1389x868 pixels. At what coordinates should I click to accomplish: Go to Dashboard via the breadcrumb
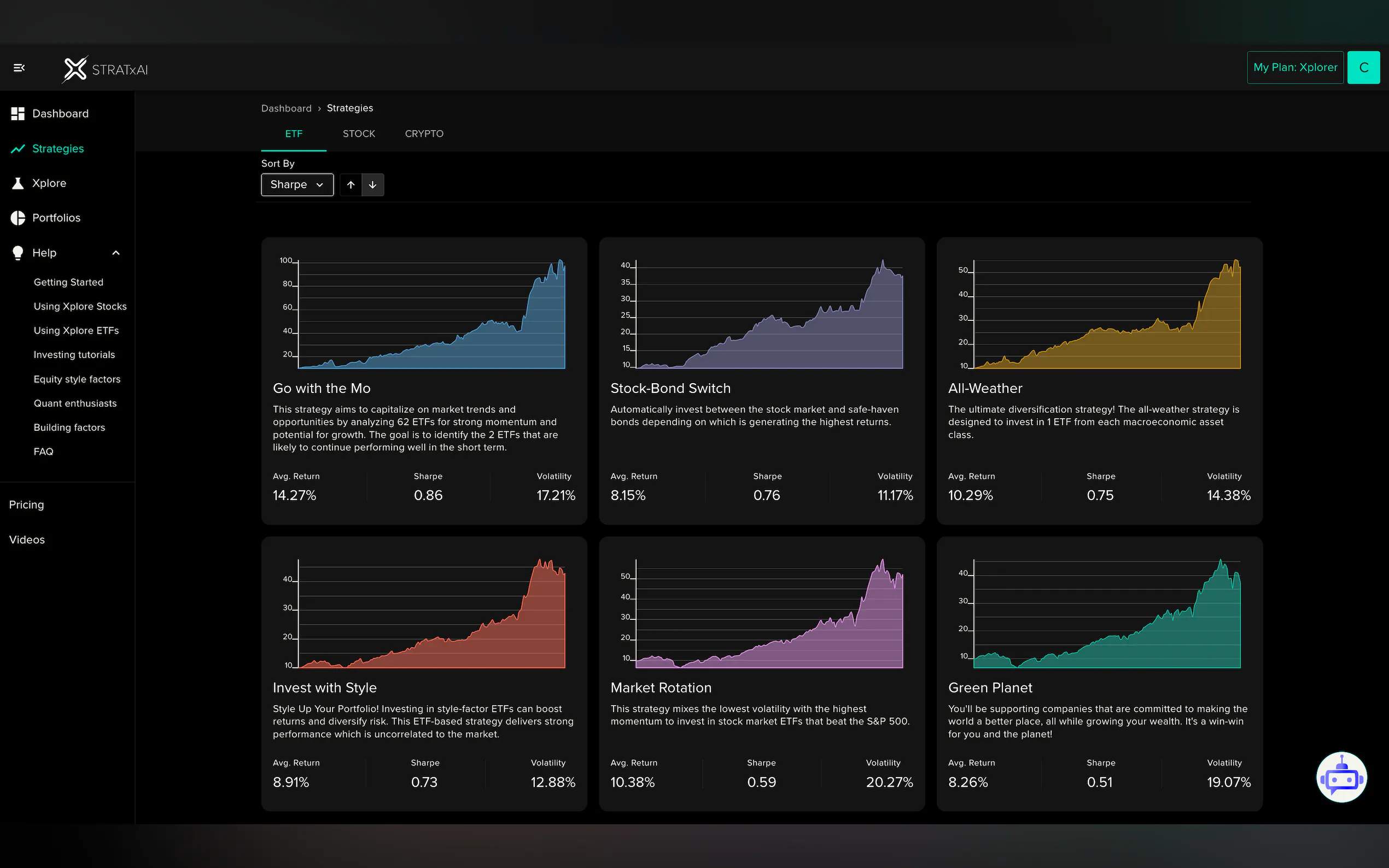[x=286, y=108]
